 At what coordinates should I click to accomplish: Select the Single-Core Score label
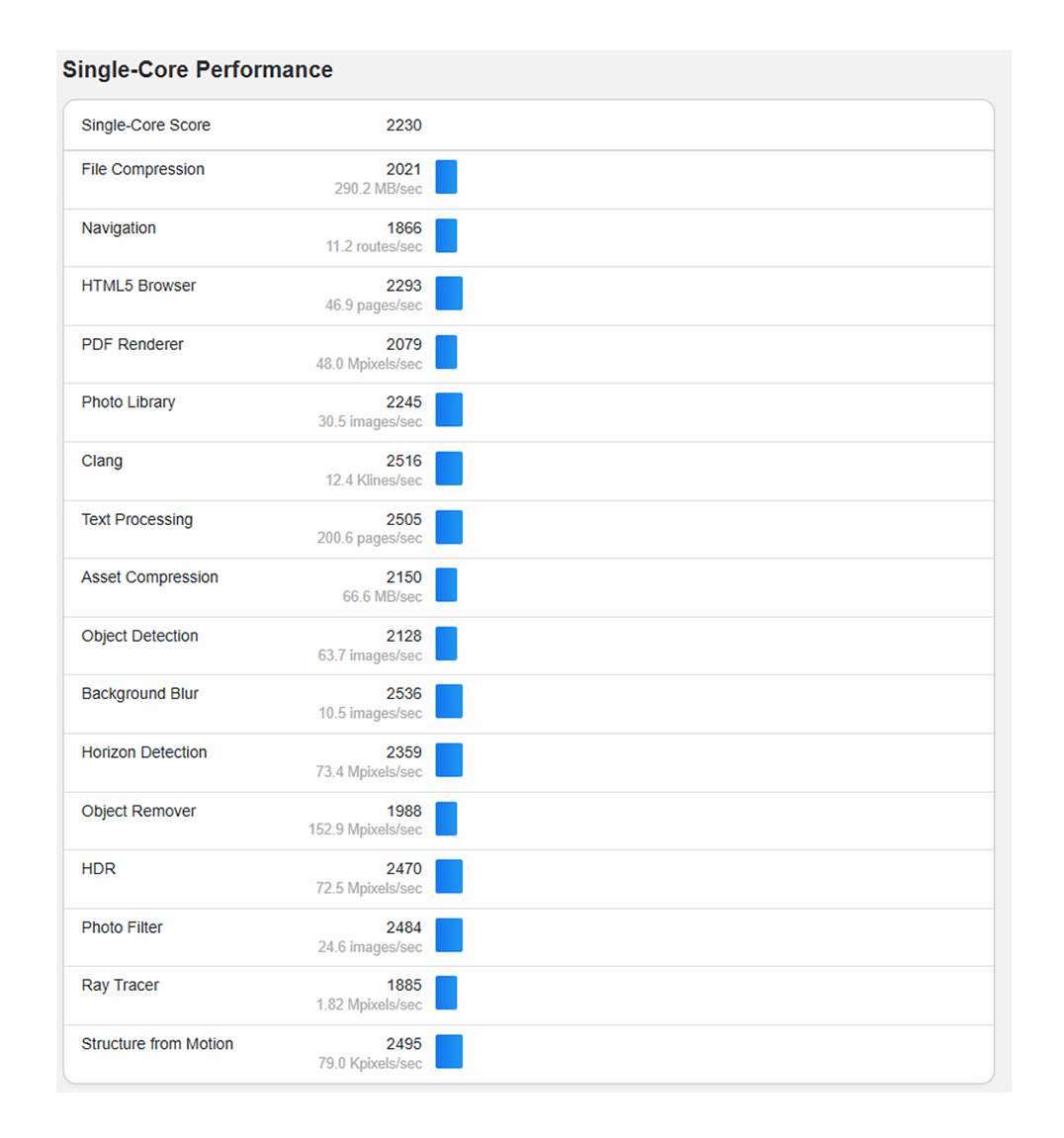point(145,126)
